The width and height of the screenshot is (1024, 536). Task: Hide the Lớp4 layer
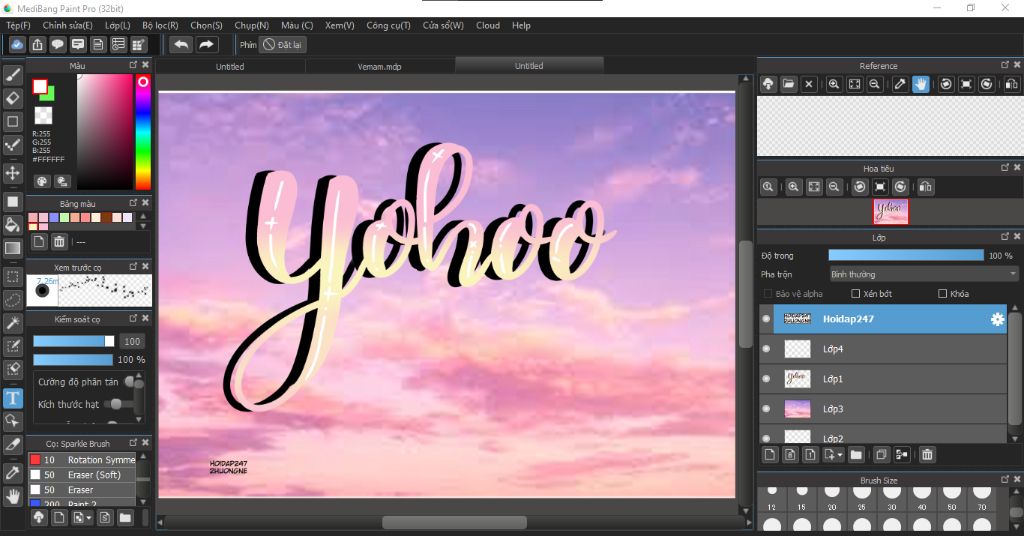(766, 349)
